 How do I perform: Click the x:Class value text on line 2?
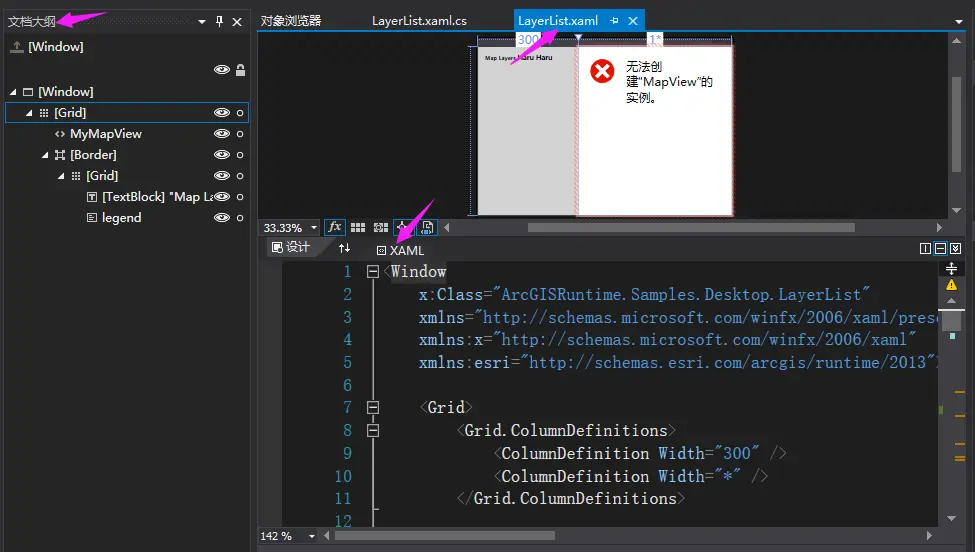pyautogui.click(x=681, y=294)
